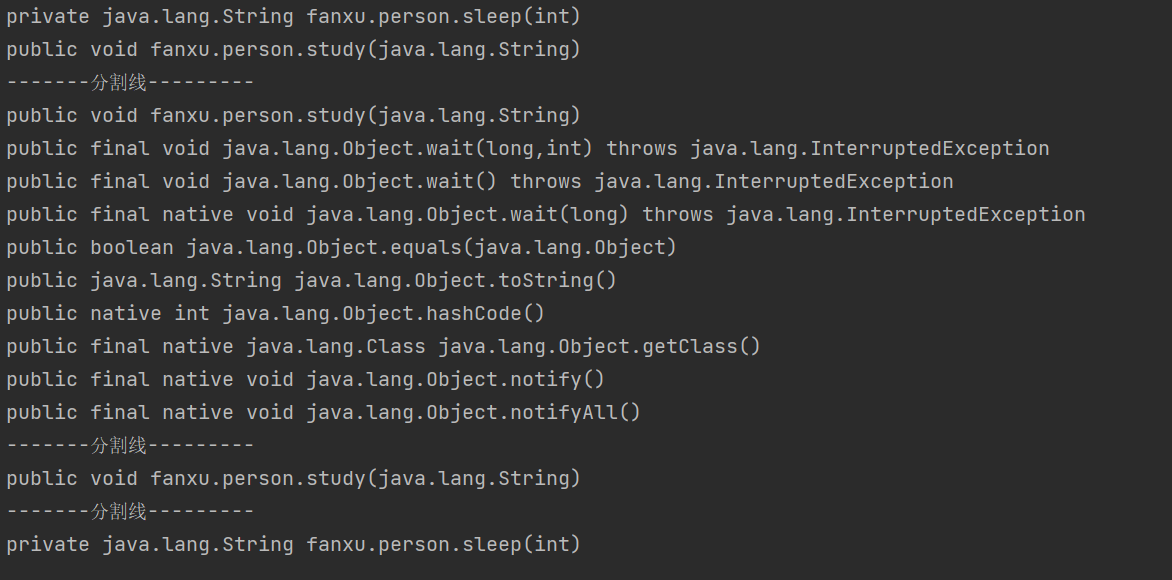Select the Object.equals(java.lang.Object) line
This screenshot has width=1172, height=580.
[342, 247]
